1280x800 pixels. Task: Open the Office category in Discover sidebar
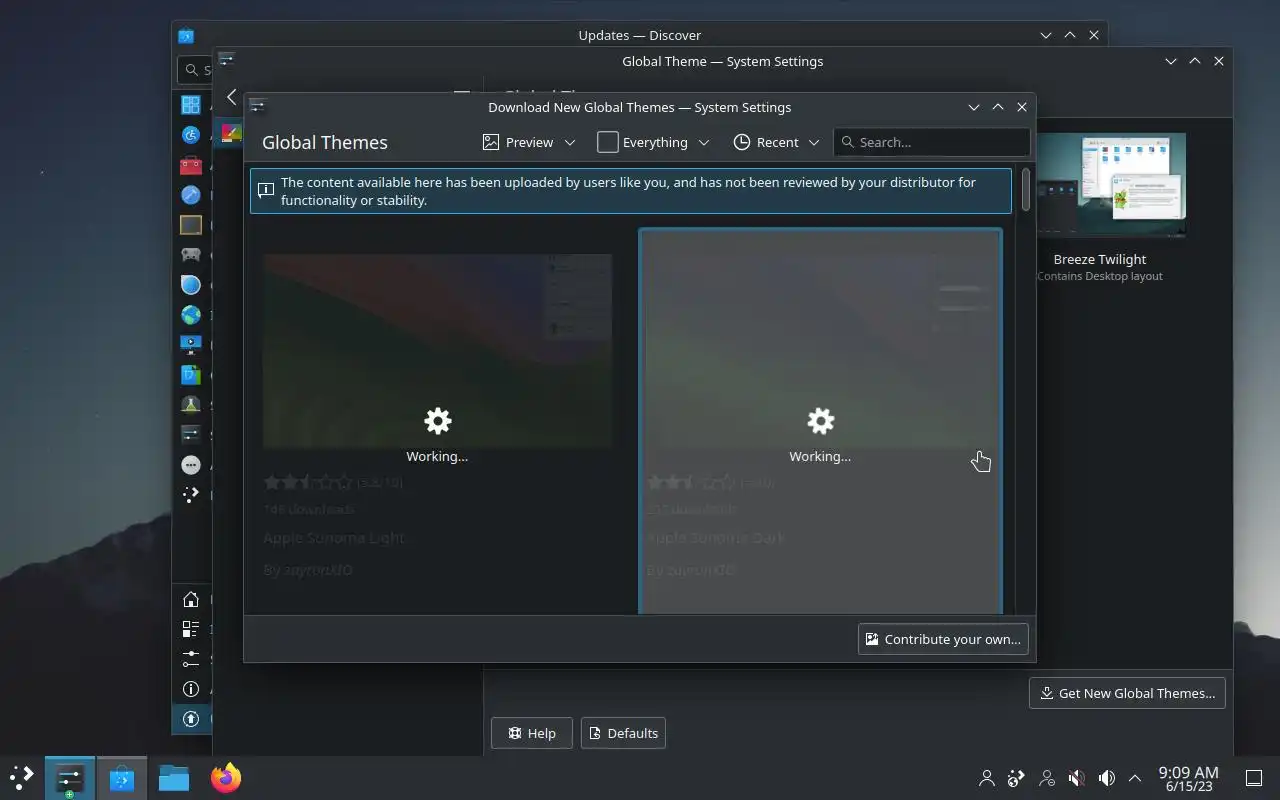191,374
